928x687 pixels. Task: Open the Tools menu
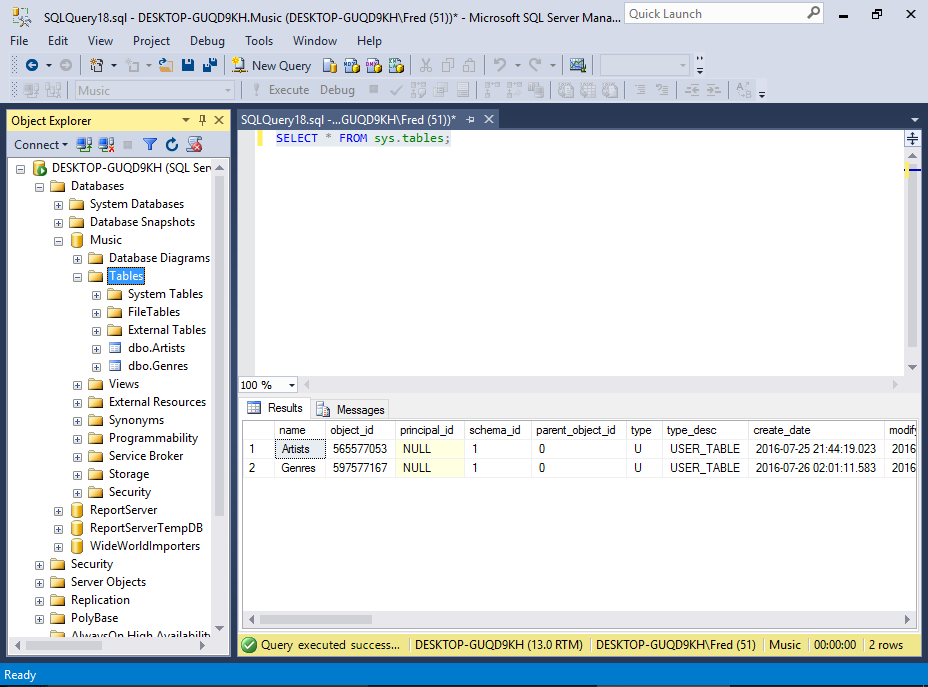259,41
